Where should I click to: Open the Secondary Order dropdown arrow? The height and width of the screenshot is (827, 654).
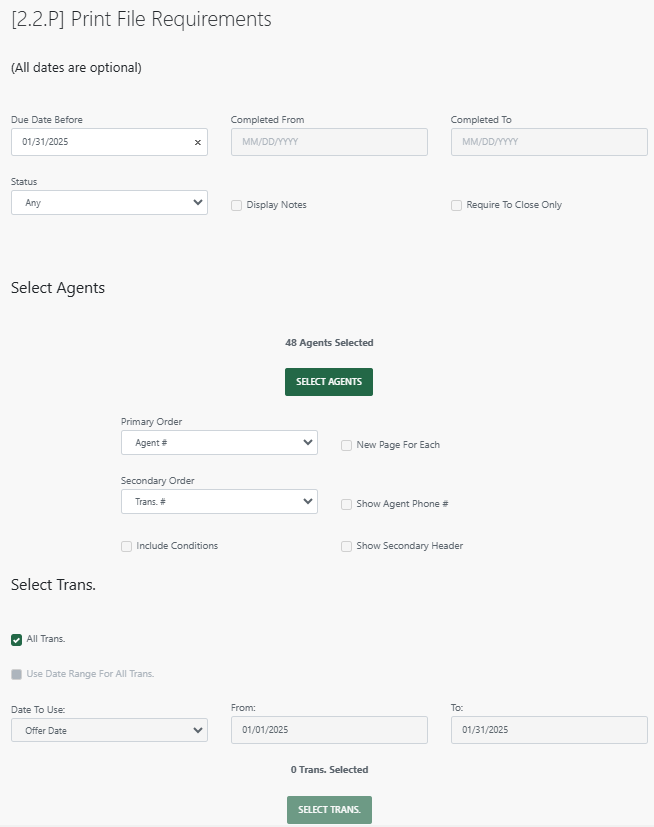pos(307,503)
